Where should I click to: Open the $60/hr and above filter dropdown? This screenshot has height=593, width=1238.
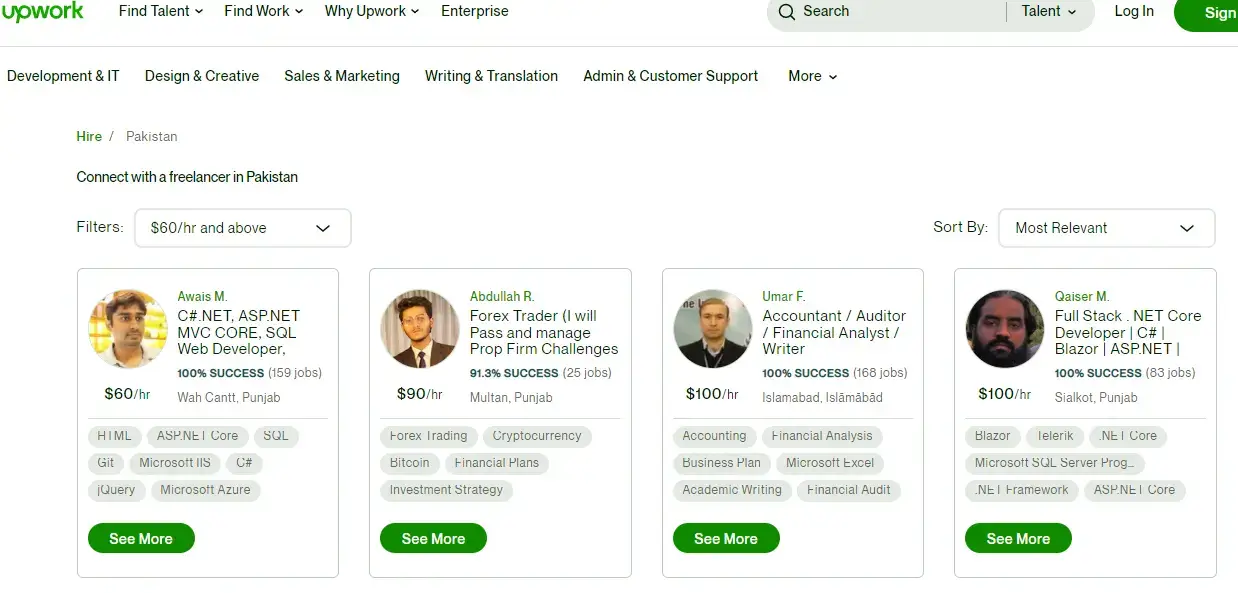pyautogui.click(x=243, y=228)
